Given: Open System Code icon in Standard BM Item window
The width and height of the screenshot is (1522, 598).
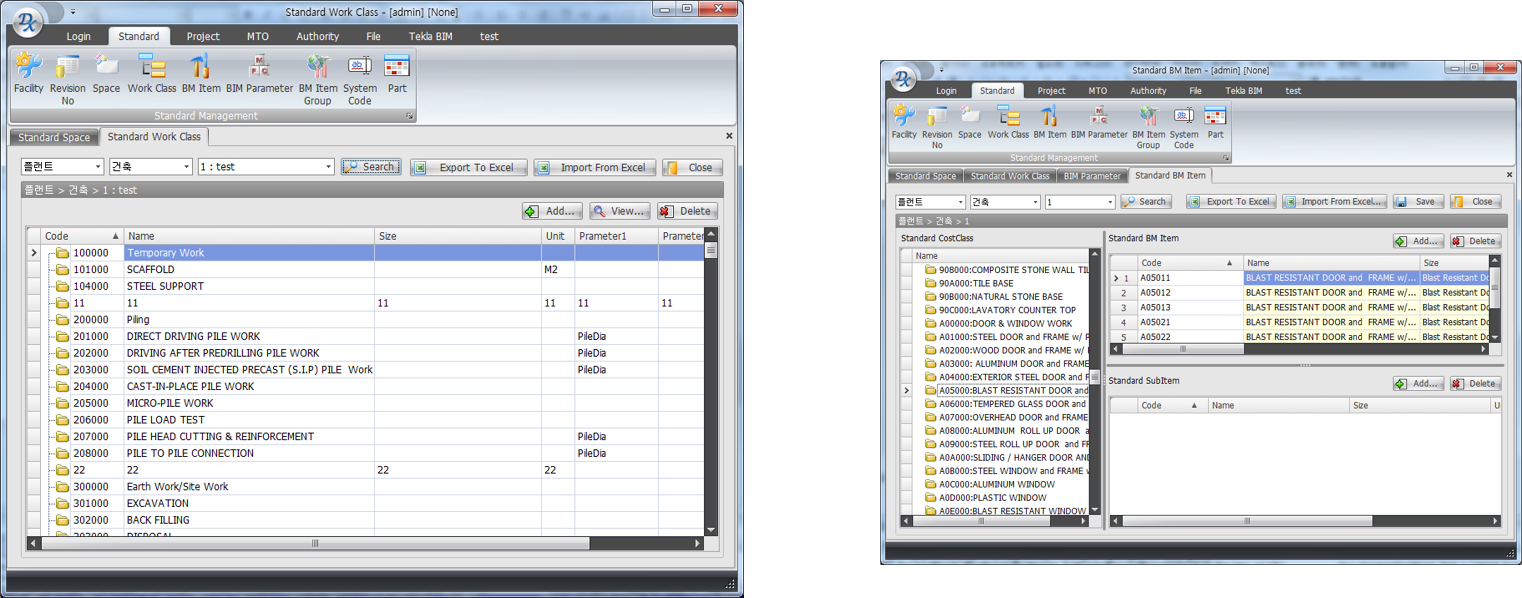Looking at the screenshot, I should (1184, 124).
